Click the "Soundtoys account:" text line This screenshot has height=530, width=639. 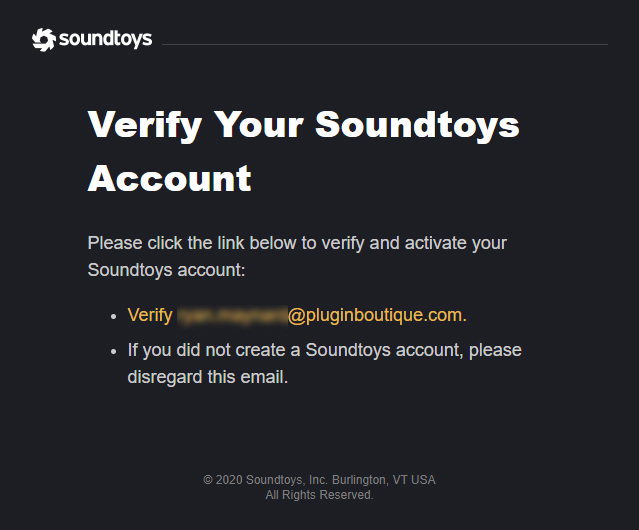tap(166, 270)
